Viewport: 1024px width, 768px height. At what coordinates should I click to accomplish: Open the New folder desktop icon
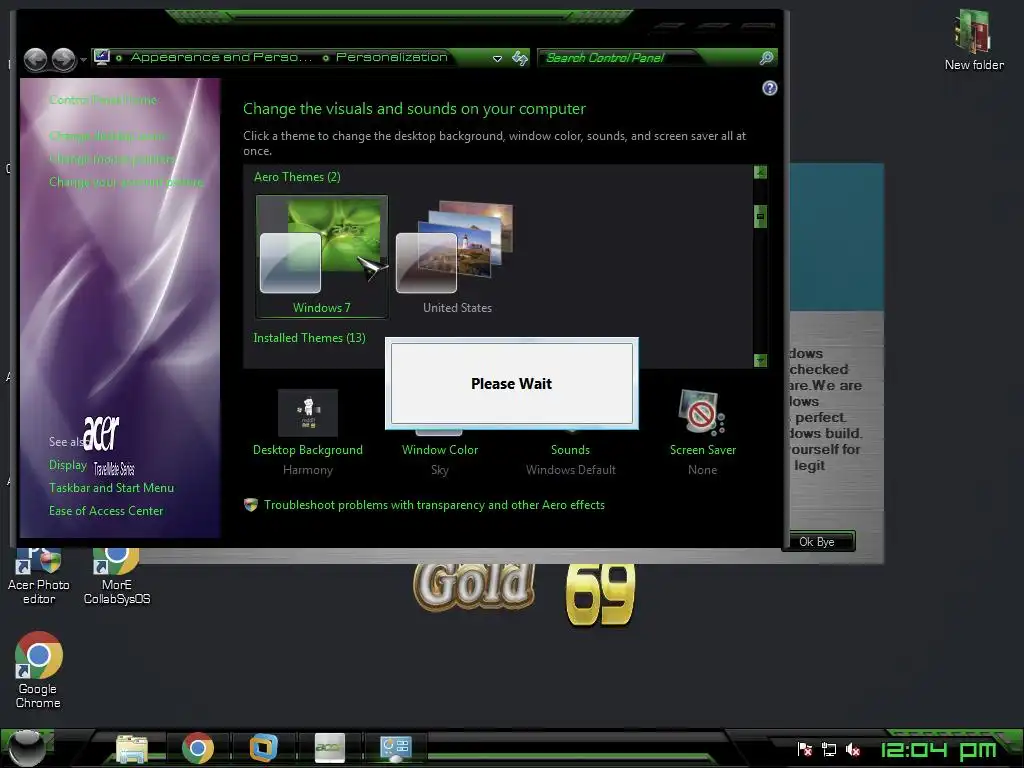(x=974, y=40)
